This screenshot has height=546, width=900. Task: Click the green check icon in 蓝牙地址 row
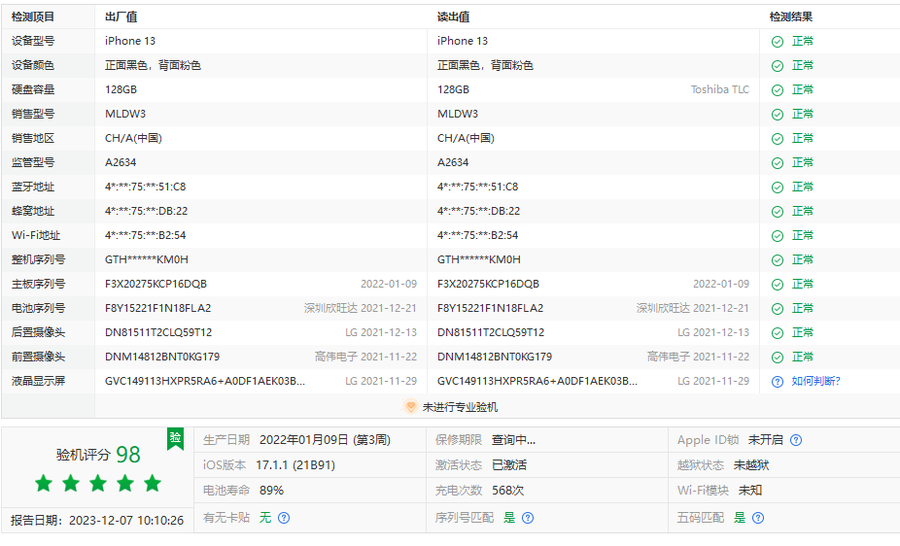pos(777,187)
